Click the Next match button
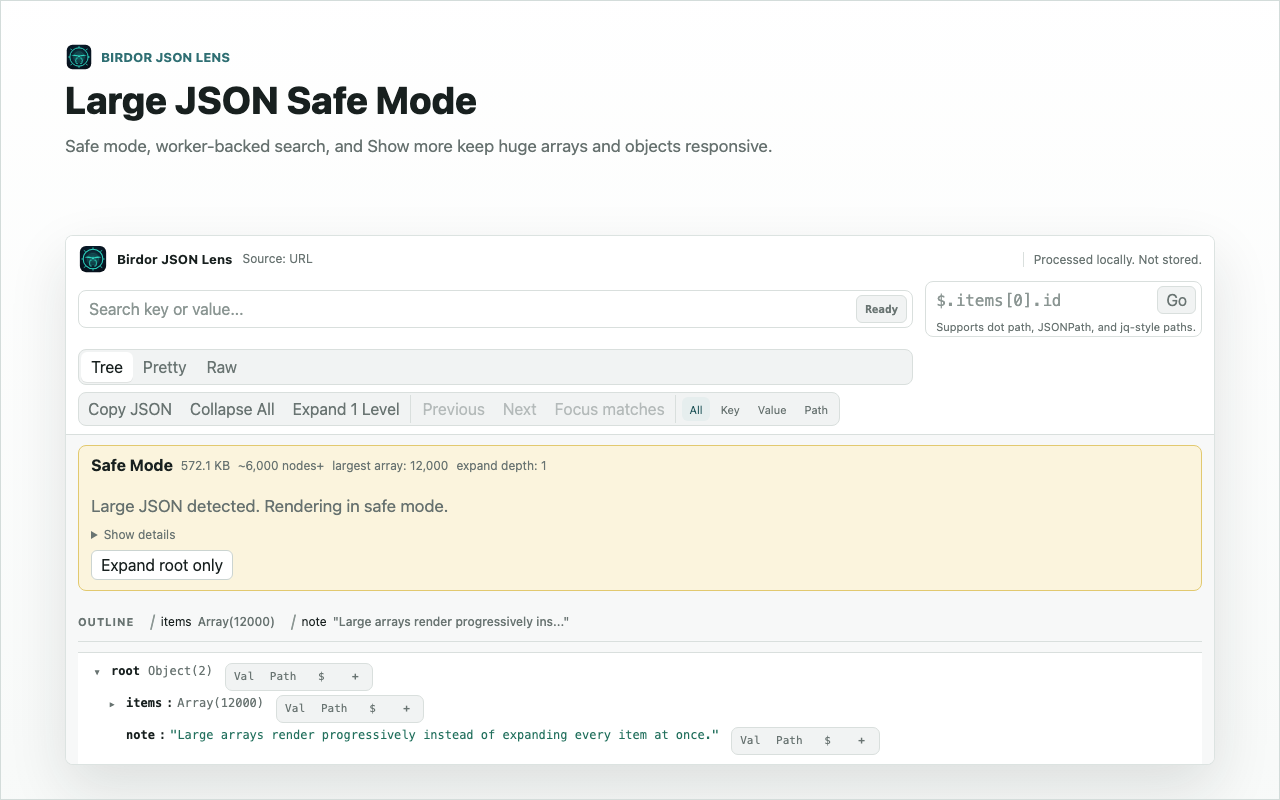The width and height of the screenshot is (1280, 800). (519, 409)
